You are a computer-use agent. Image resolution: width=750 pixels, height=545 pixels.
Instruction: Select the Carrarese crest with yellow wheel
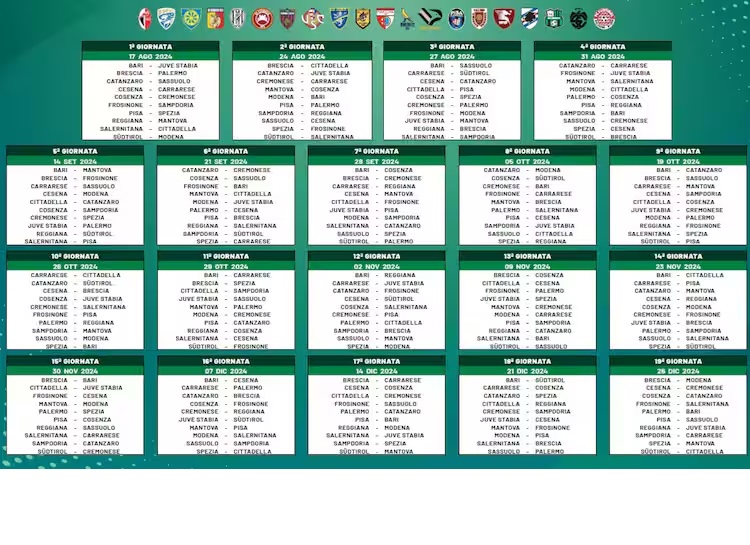pos(191,19)
